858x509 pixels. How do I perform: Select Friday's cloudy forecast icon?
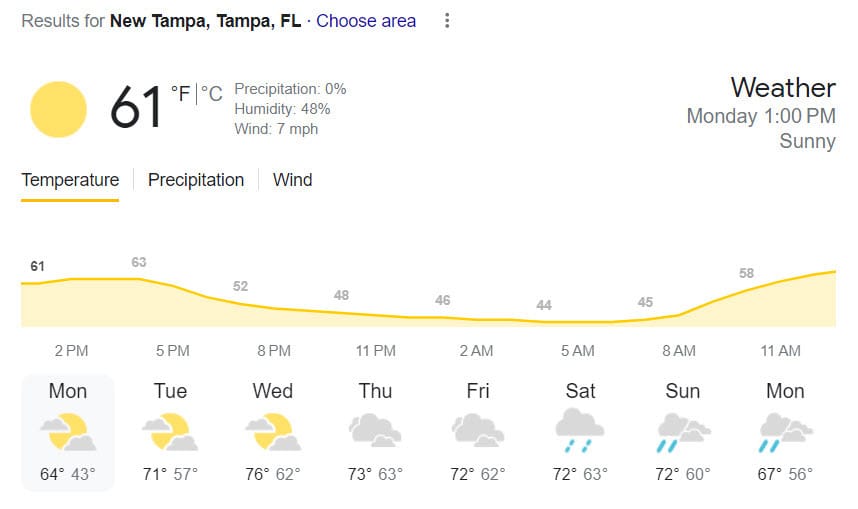(478, 430)
